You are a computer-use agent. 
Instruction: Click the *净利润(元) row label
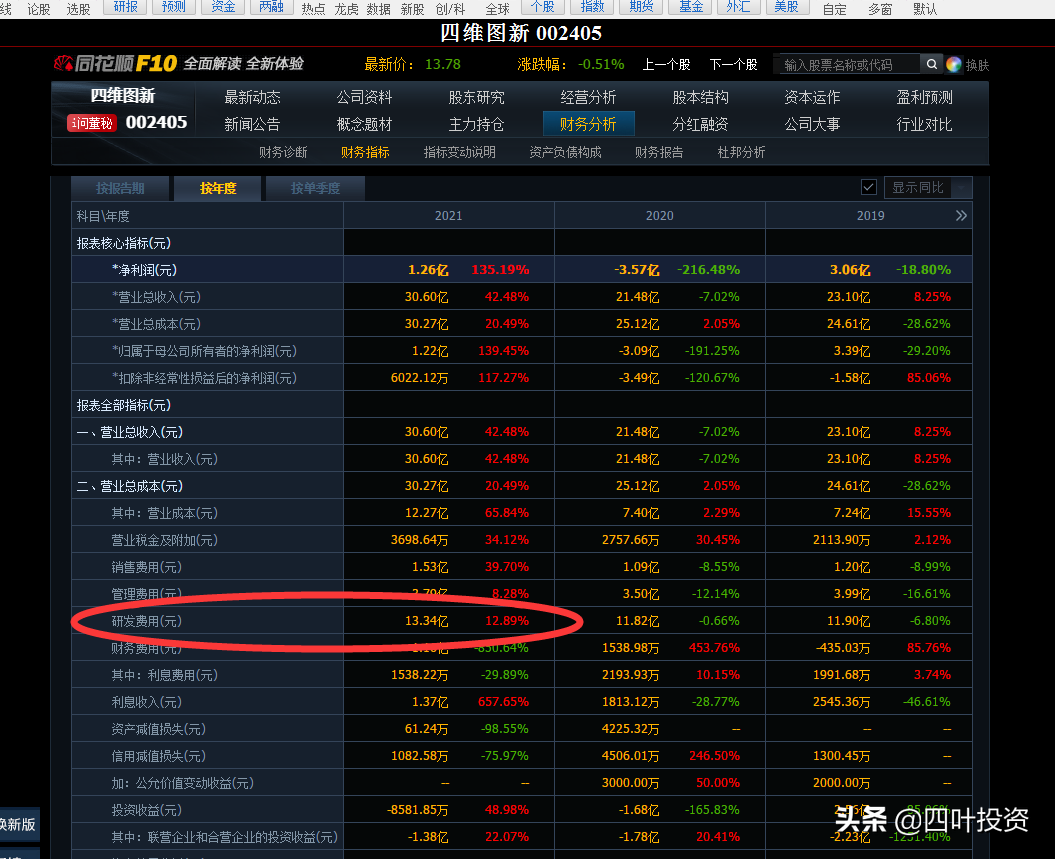(x=144, y=270)
